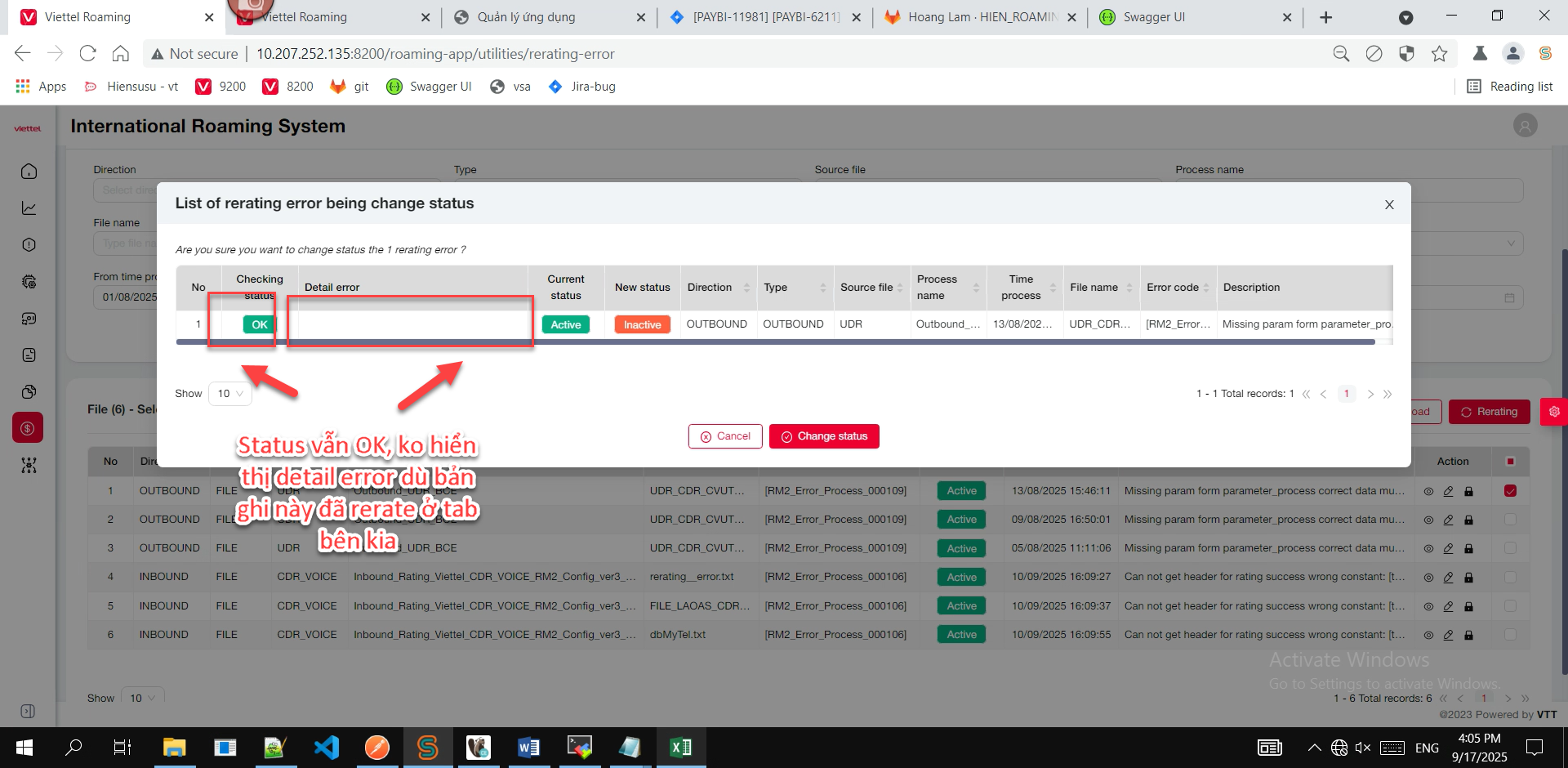Click the Cancel button in the dialog
This screenshot has height=768, width=1568.
(x=725, y=436)
